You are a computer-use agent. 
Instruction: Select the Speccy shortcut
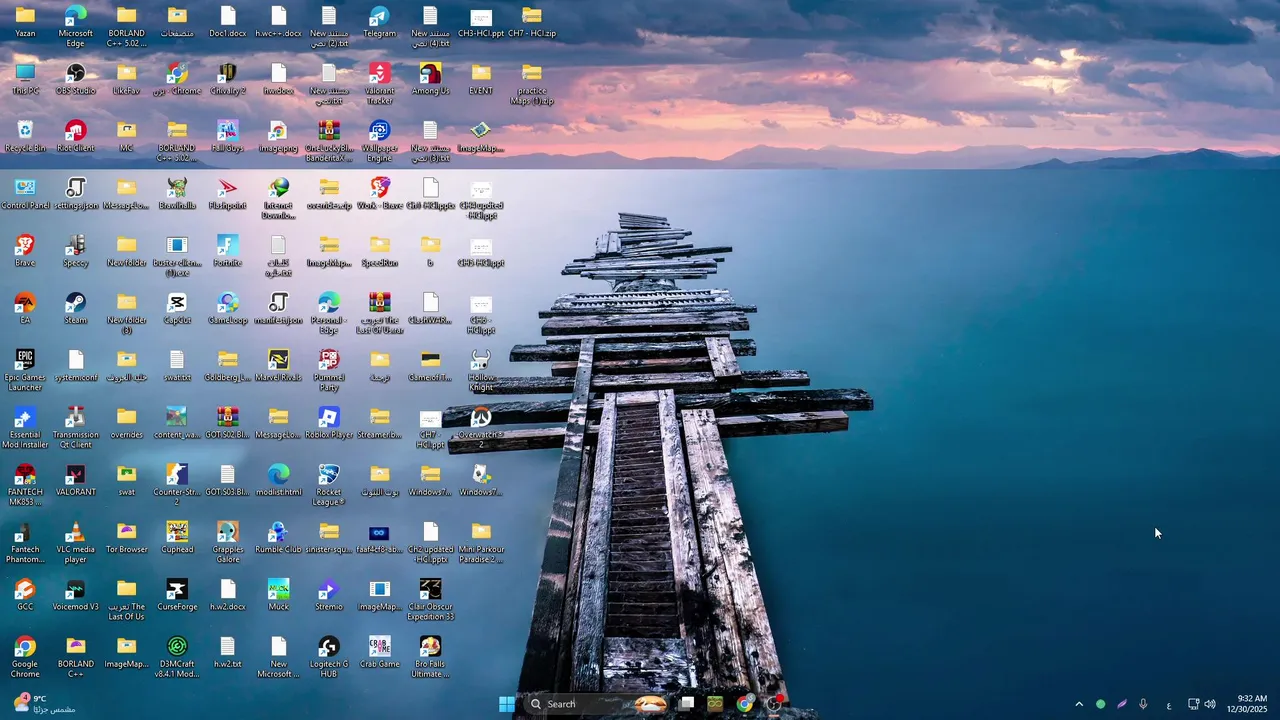[75, 251]
